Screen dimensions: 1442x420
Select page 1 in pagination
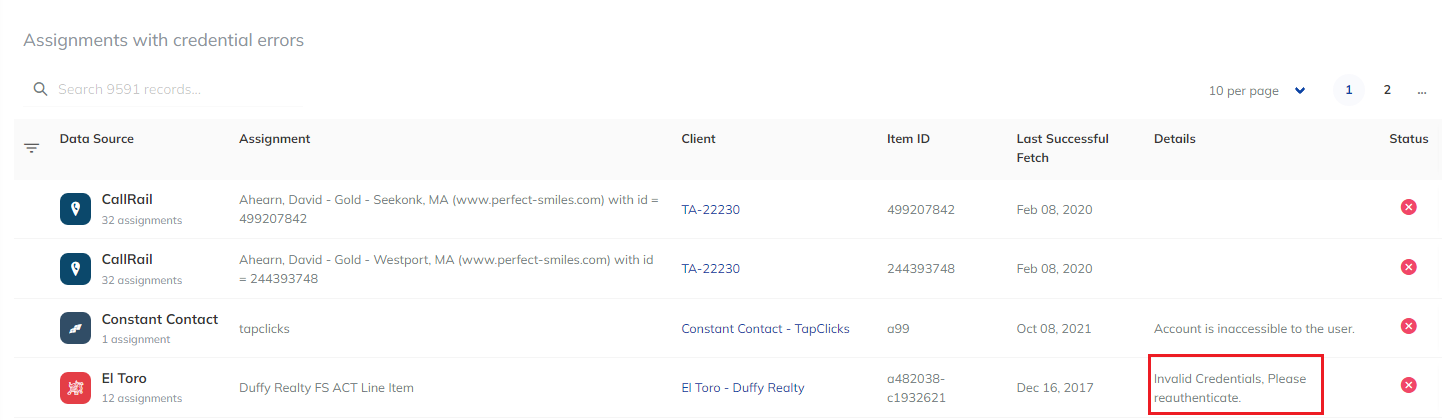(x=1348, y=90)
